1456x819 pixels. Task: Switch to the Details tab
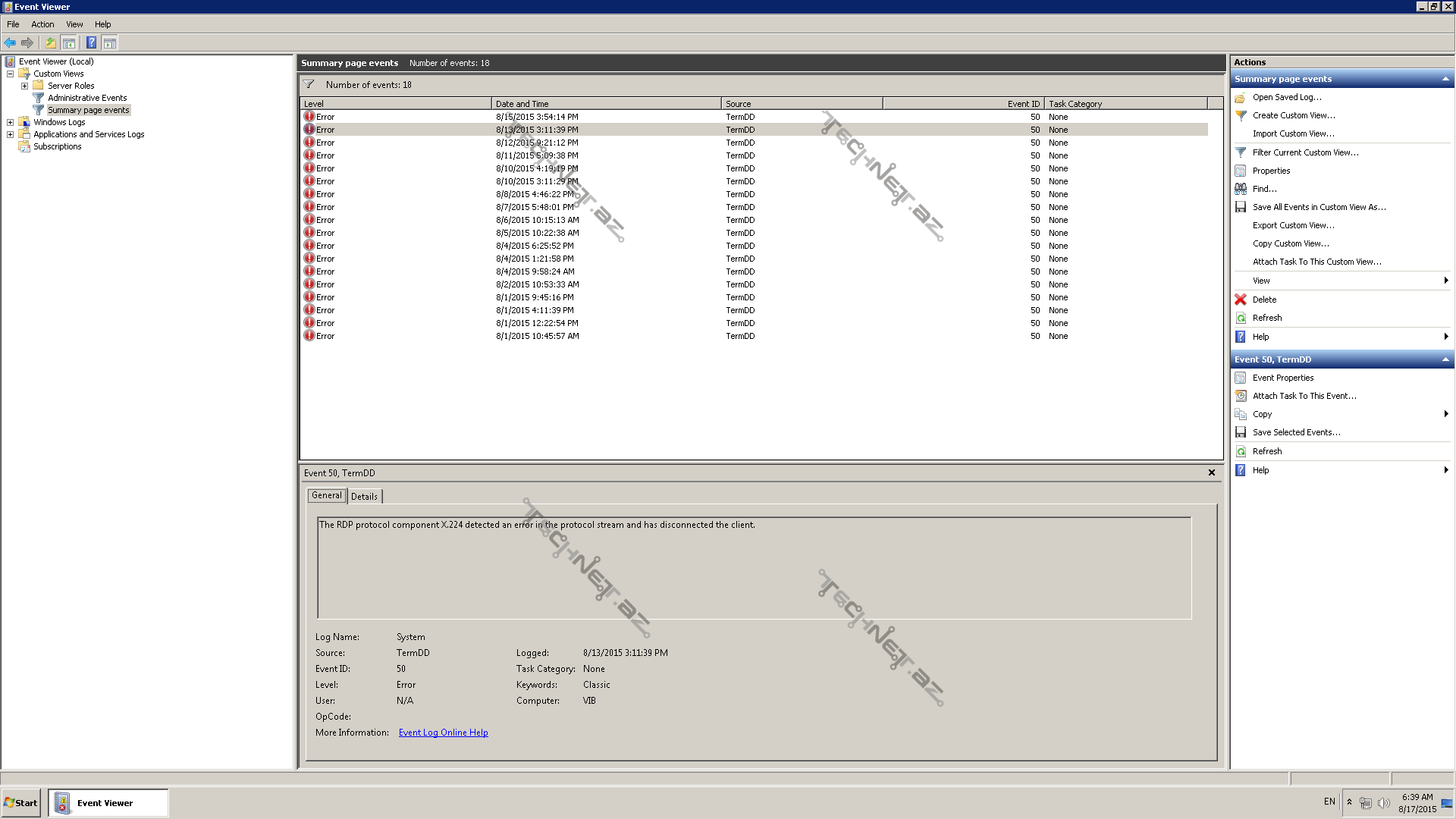point(364,497)
